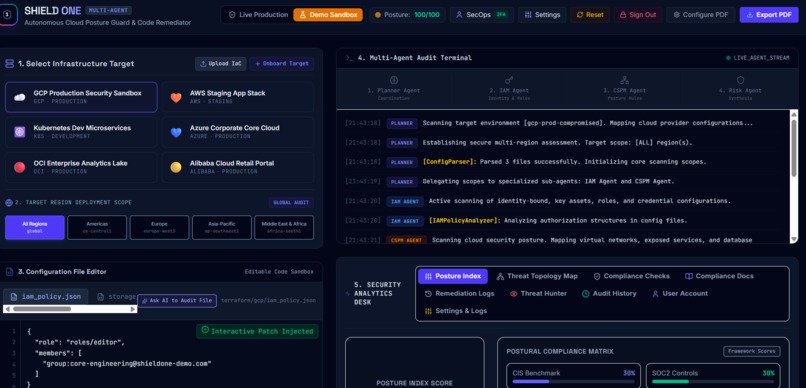The image size is (806, 388).
Task: Click Export PDF
Action: (769, 15)
